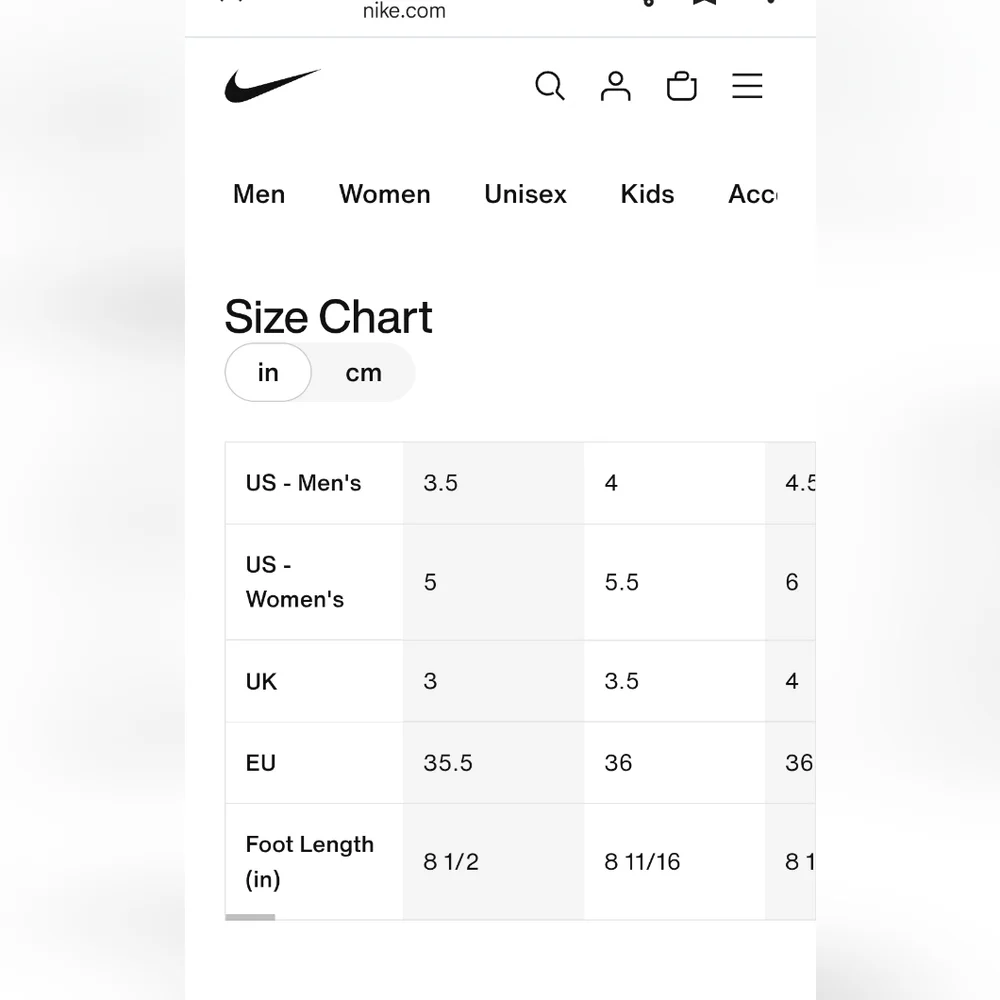Viewport: 1000px width, 1000px height.
Task: Click the horizontal scrollbar under the table
Action: coord(250,917)
